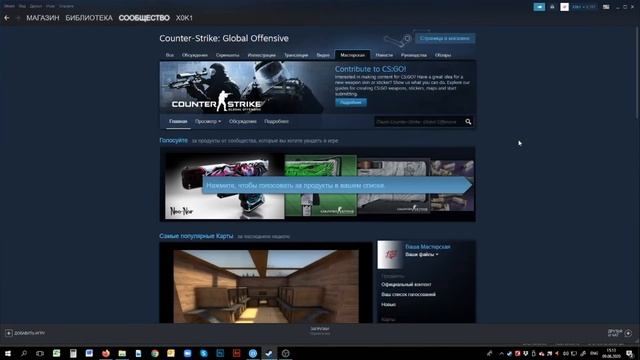Open the friends icon next to announcements button
The height and width of the screenshot is (360, 640).
552,7
